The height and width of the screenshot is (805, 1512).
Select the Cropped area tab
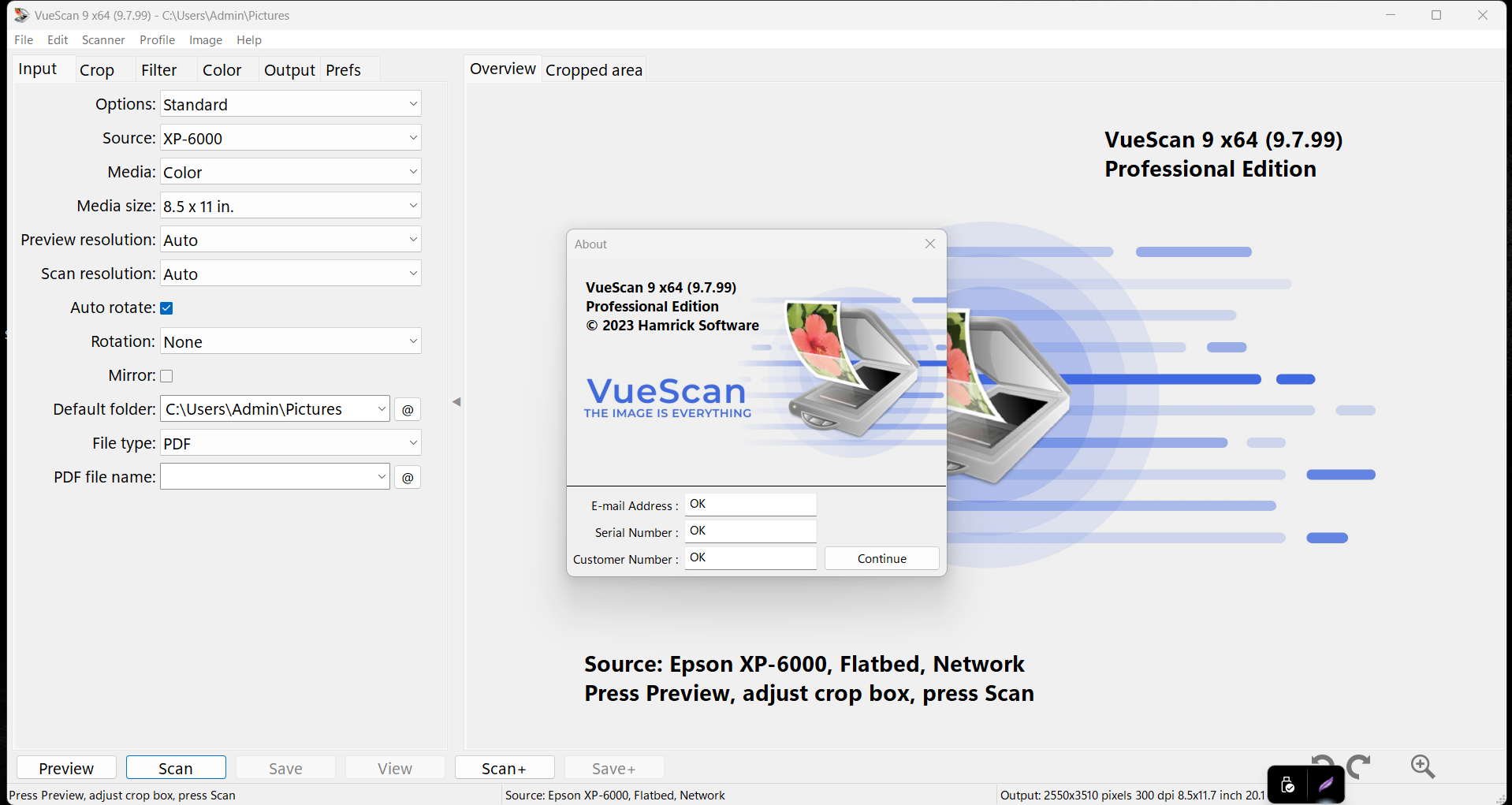(594, 70)
